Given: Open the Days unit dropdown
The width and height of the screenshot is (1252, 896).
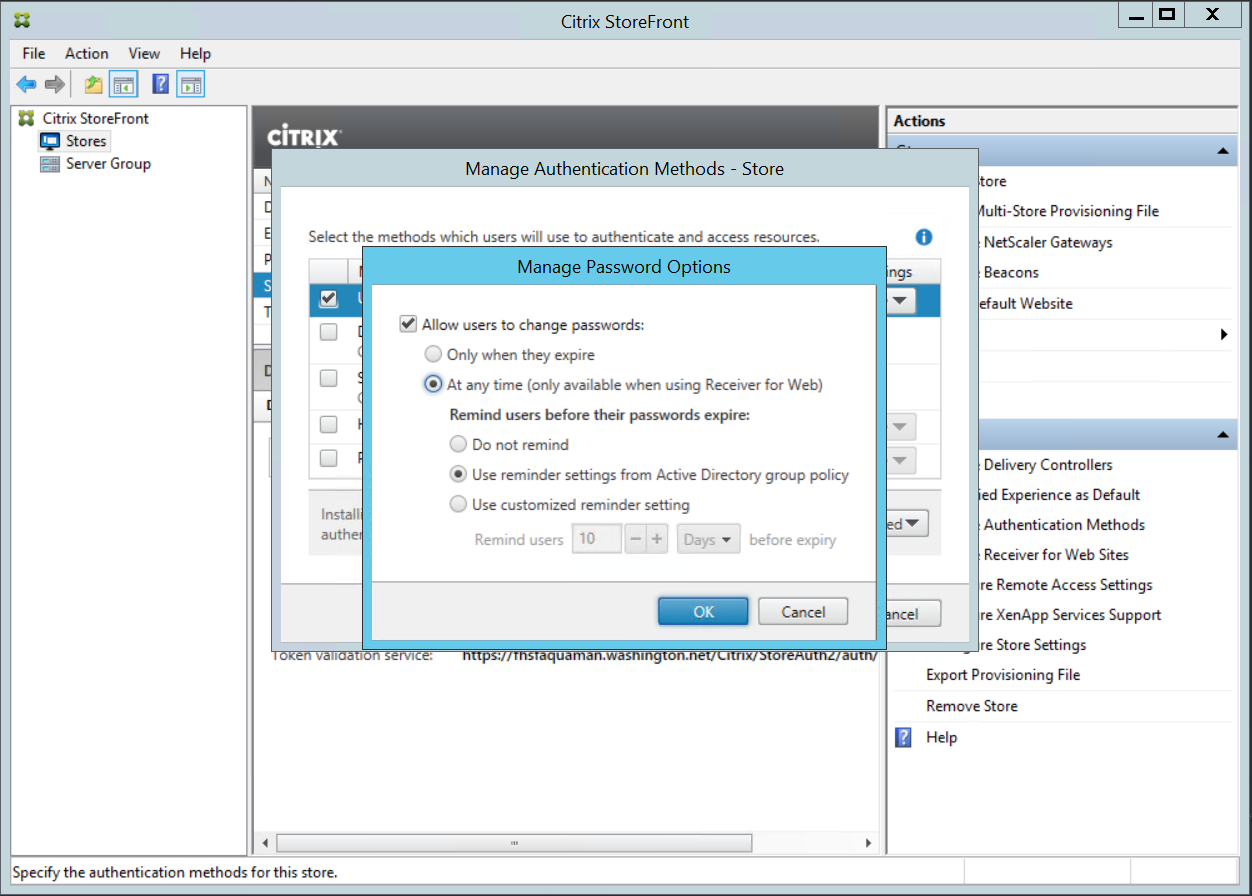Looking at the screenshot, I should (709, 539).
